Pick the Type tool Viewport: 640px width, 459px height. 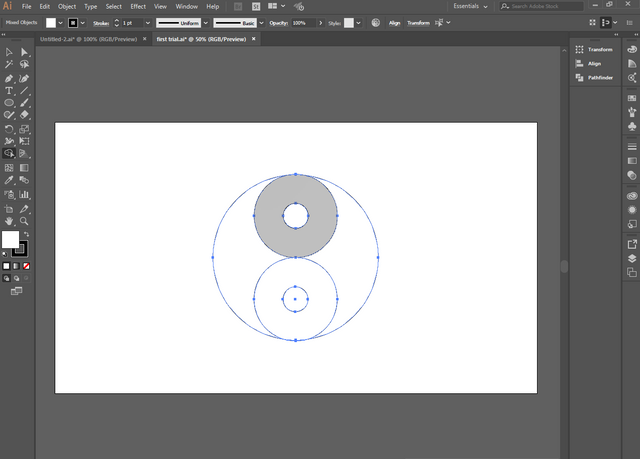tap(9, 90)
